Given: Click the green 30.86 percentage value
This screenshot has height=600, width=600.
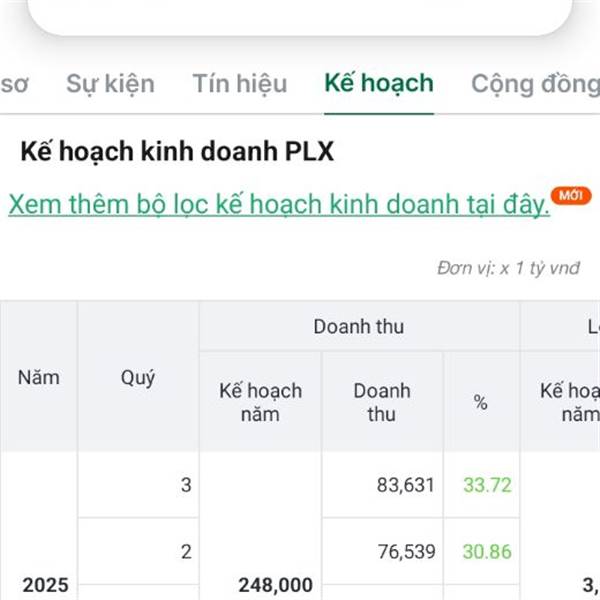Looking at the screenshot, I should (x=487, y=551).
